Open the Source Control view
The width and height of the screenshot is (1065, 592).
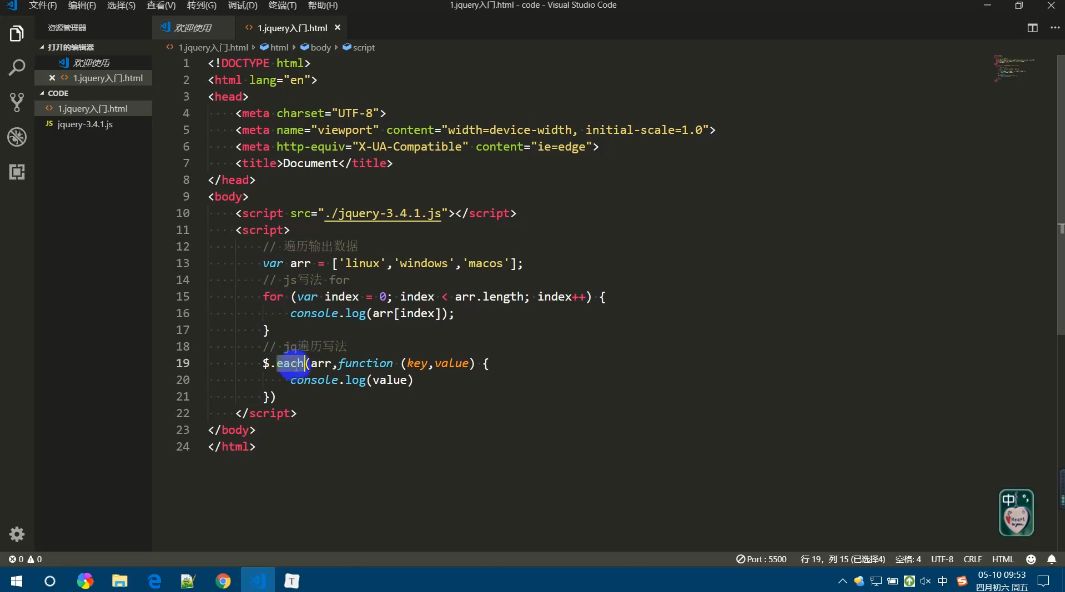pos(16,102)
